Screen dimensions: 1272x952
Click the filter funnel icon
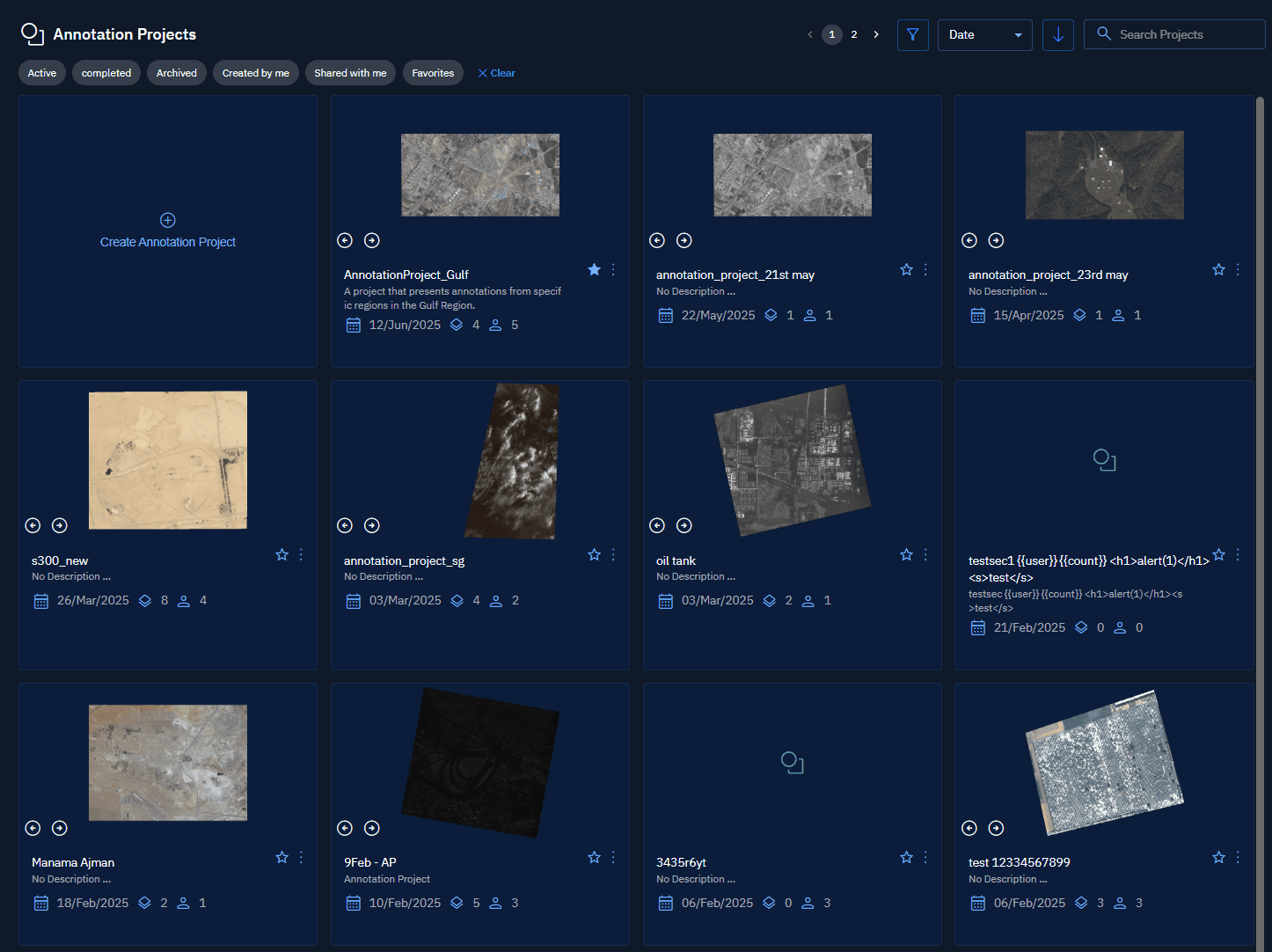coord(912,35)
